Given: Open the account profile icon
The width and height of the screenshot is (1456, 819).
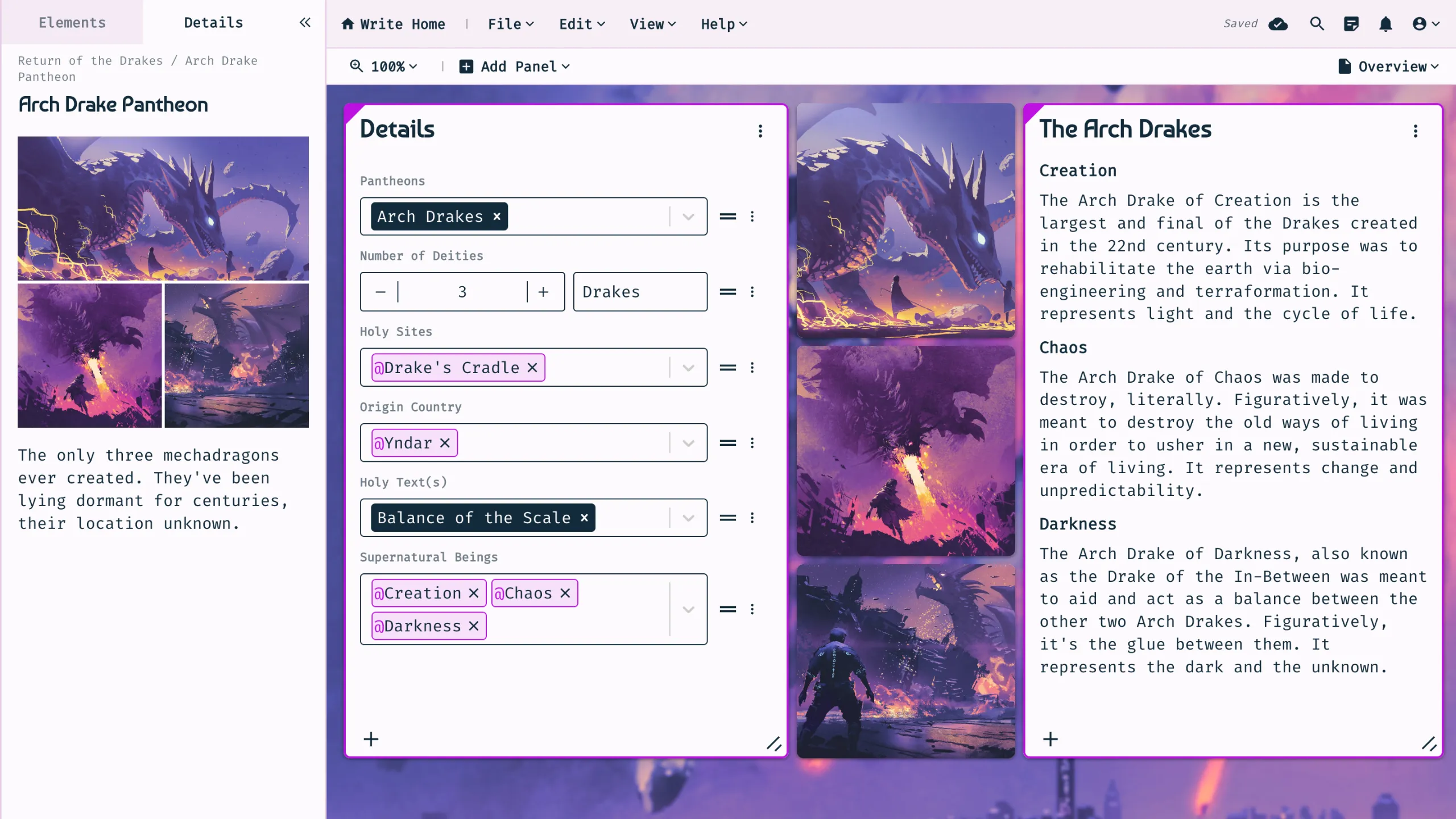Looking at the screenshot, I should coord(1426,24).
